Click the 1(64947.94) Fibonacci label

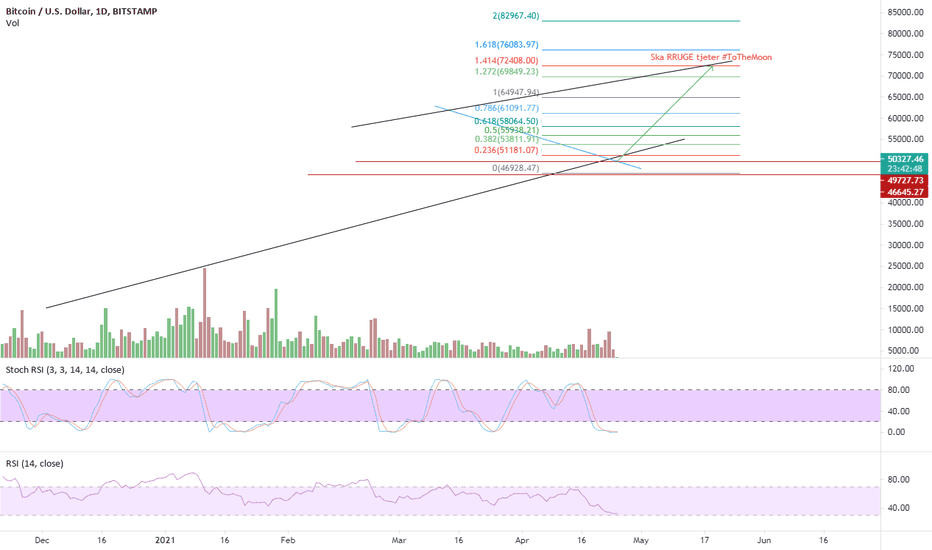coord(516,92)
